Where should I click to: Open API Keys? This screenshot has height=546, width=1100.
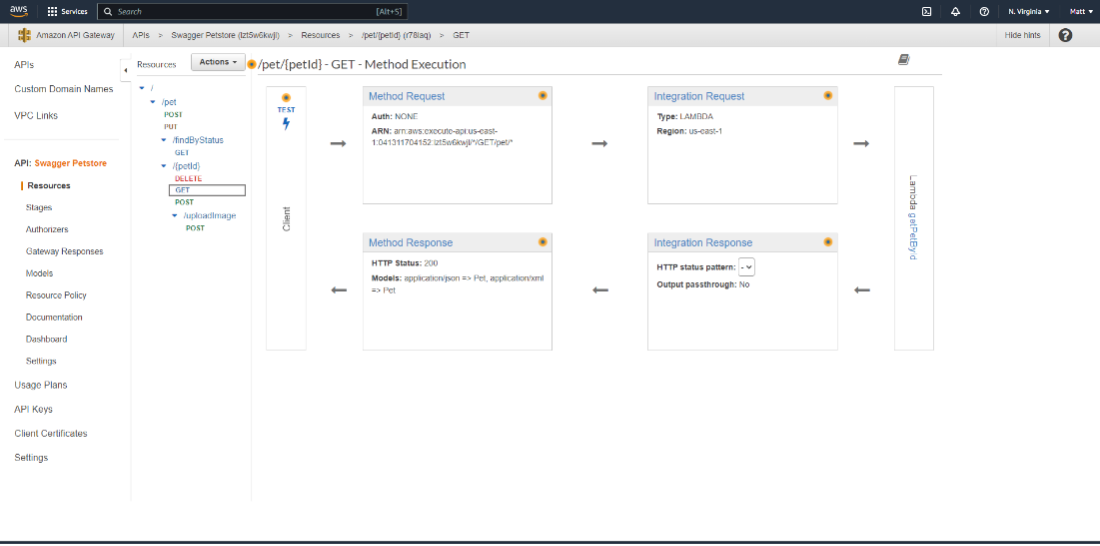pos(34,409)
